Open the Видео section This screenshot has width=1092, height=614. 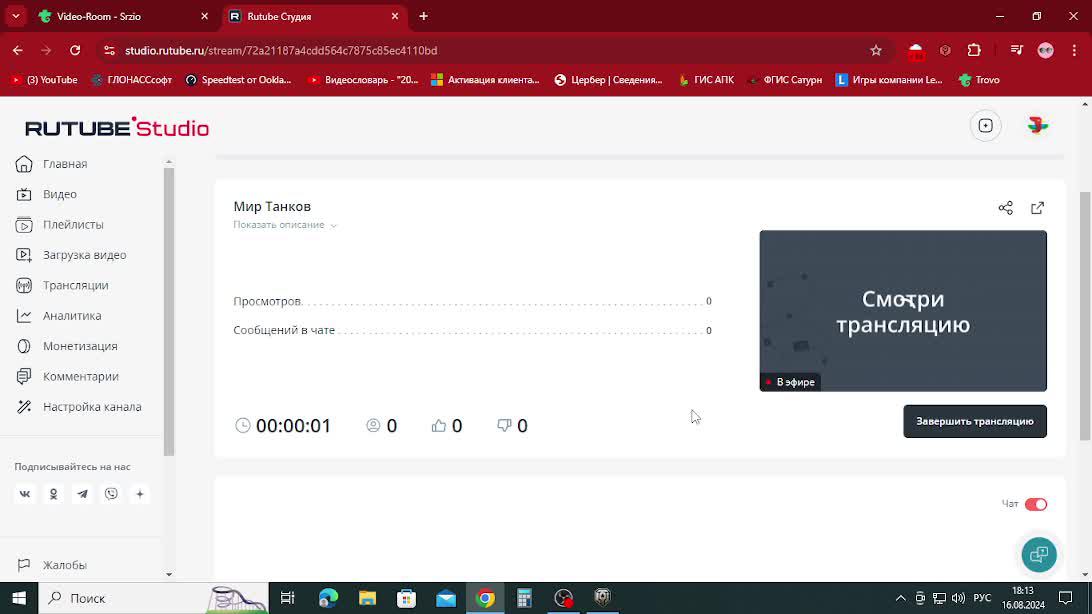tap(46, 194)
